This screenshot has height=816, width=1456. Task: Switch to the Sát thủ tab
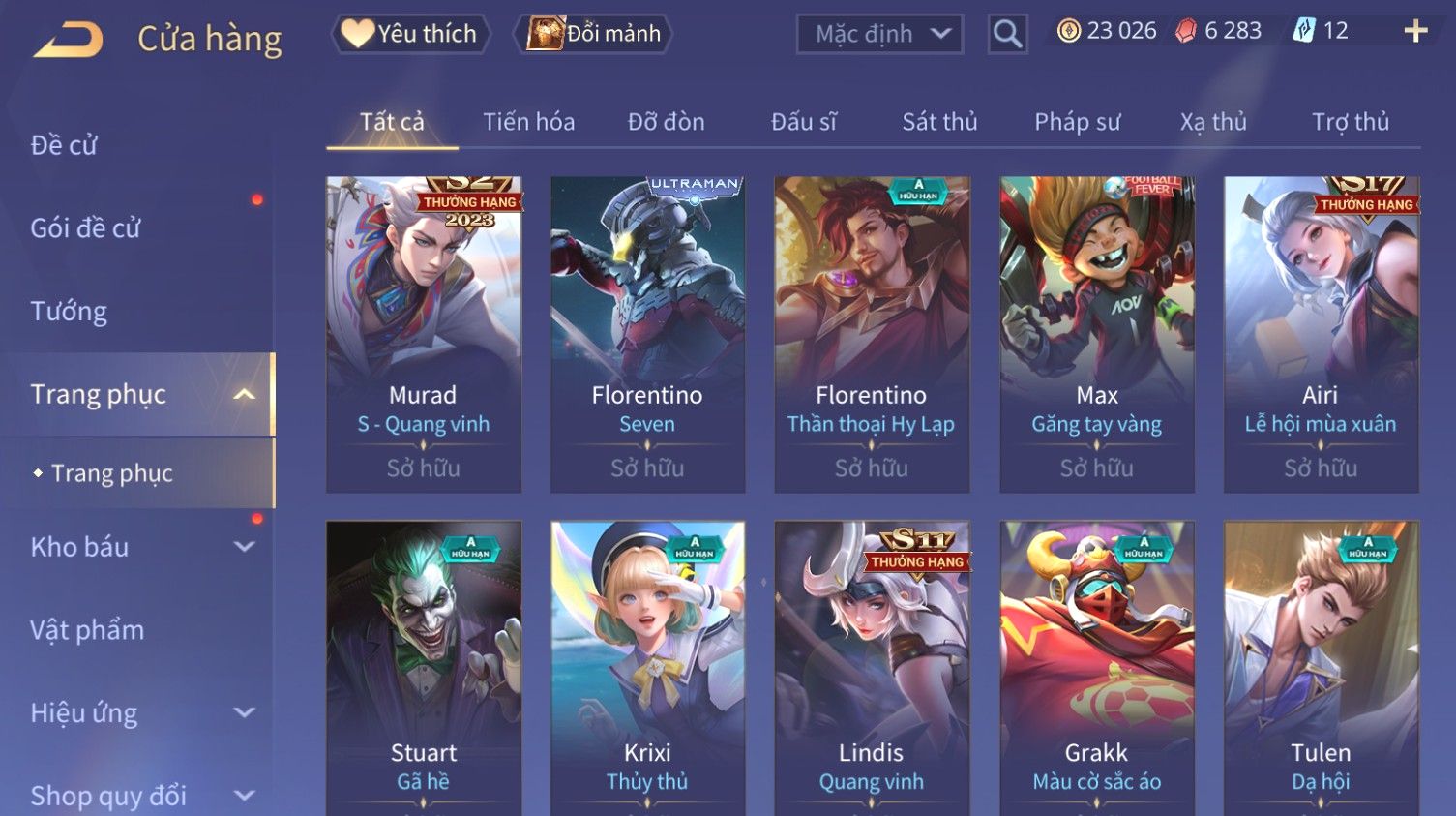(x=939, y=122)
